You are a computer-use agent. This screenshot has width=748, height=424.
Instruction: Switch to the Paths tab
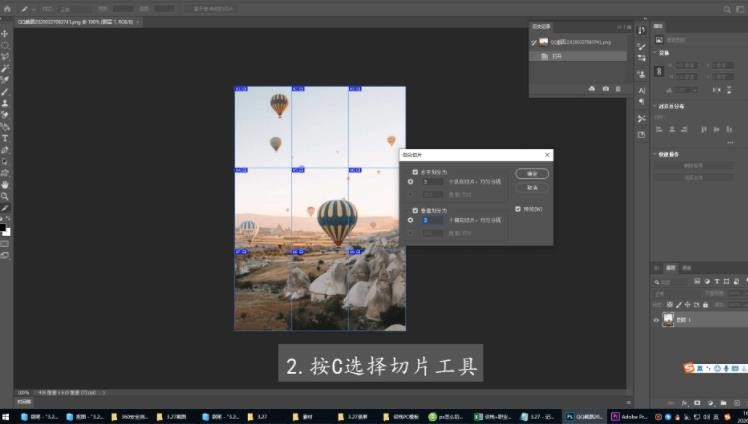686,268
